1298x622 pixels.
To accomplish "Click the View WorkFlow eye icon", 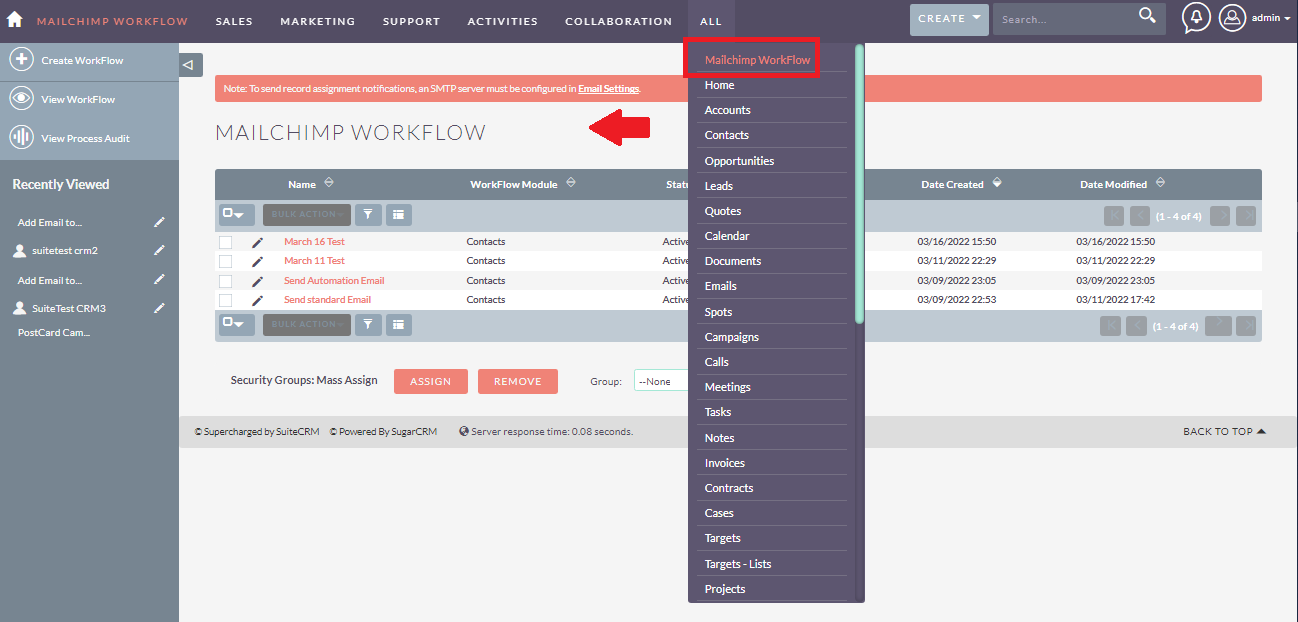I will click(x=22, y=99).
